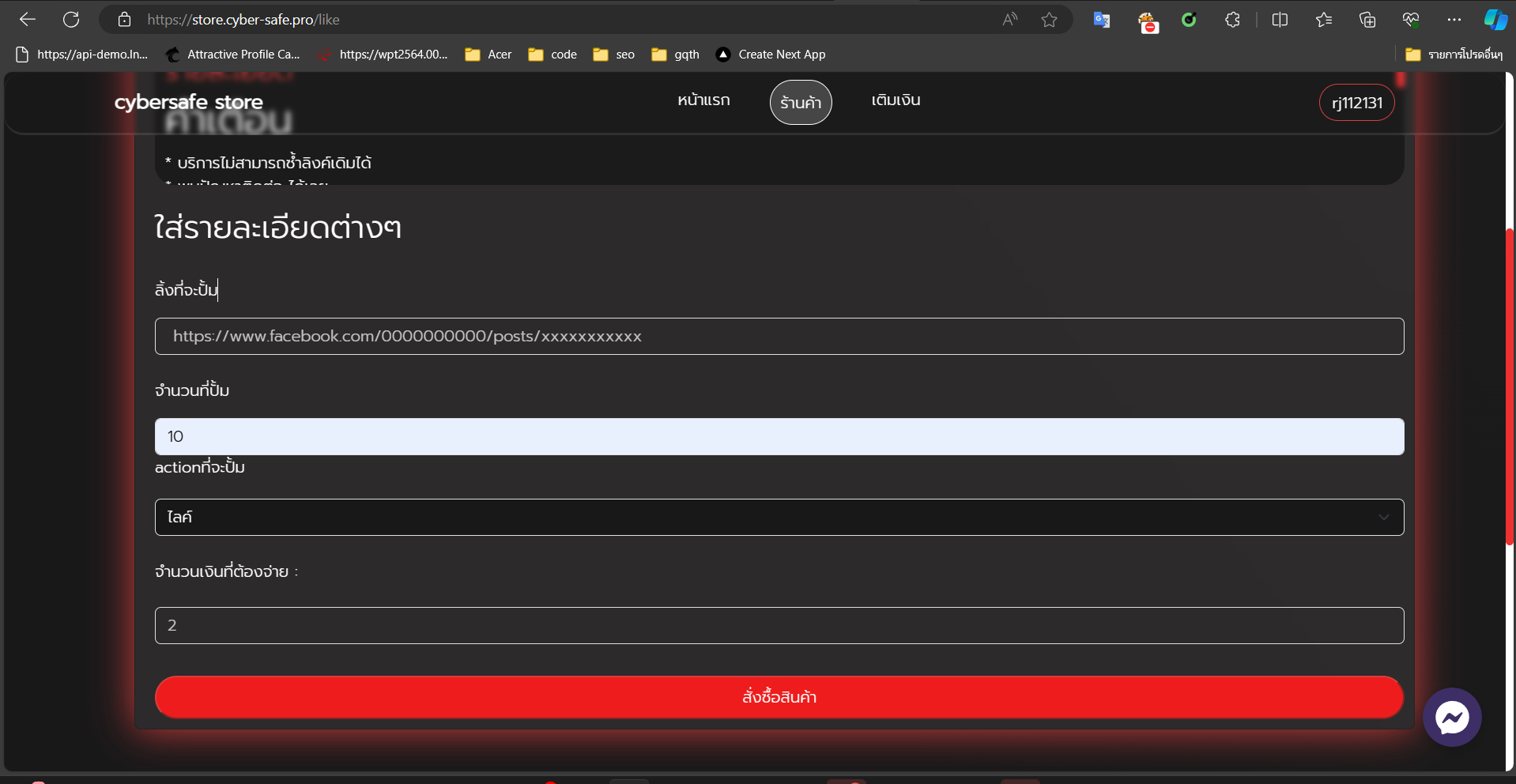The width and height of the screenshot is (1516, 784).
Task: Click red สั่งซื้อสินค้า order button
Action: click(779, 697)
